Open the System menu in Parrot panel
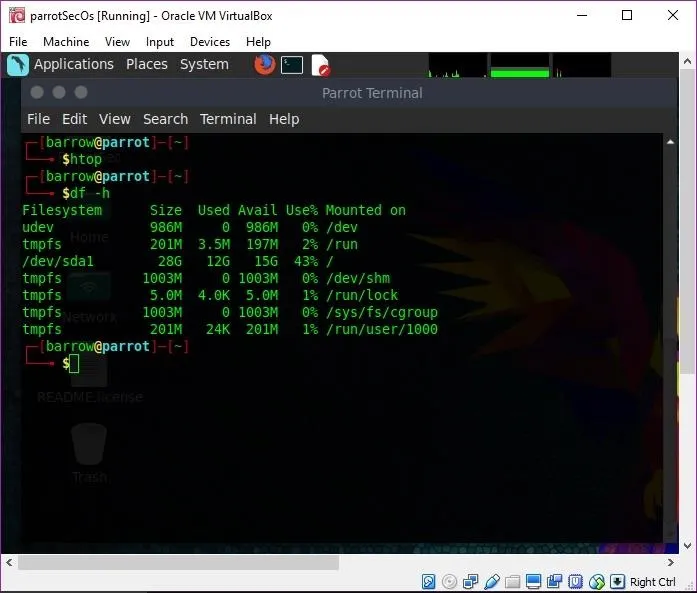This screenshot has width=697, height=593. coord(204,64)
